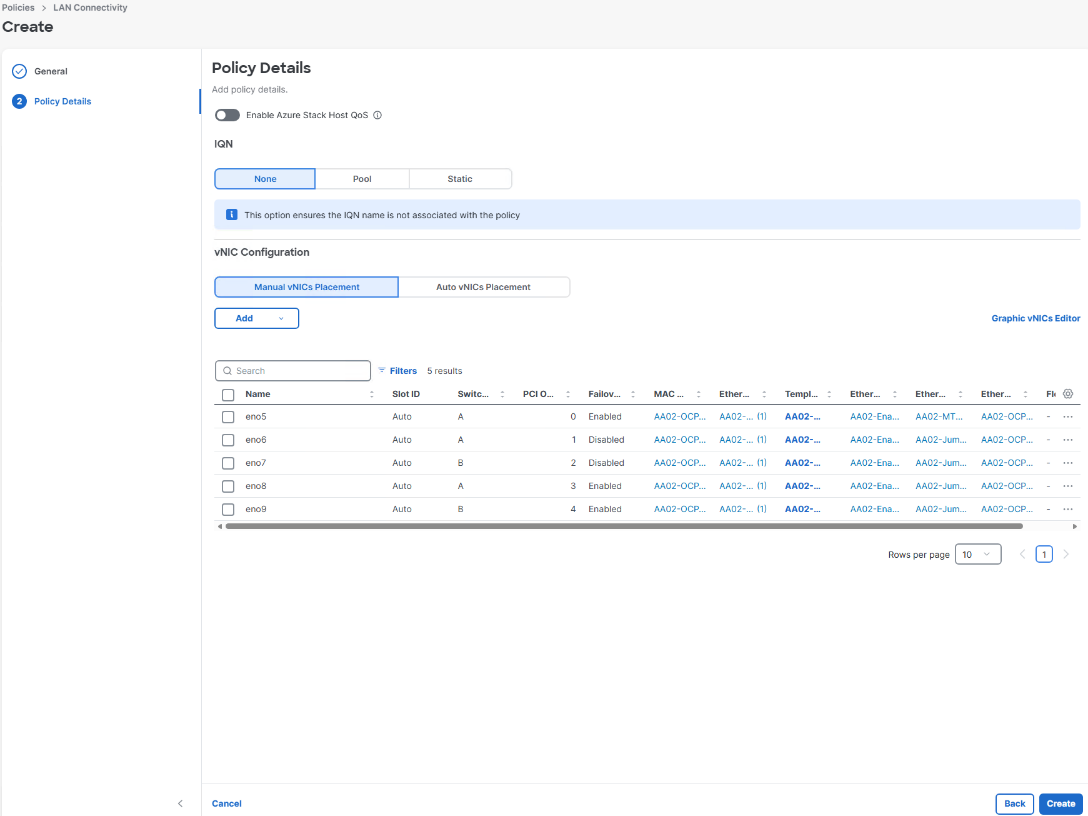Open LAN Connectivity breadcrumb link
Viewport: 1088px width, 816px height.
click(x=90, y=8)
